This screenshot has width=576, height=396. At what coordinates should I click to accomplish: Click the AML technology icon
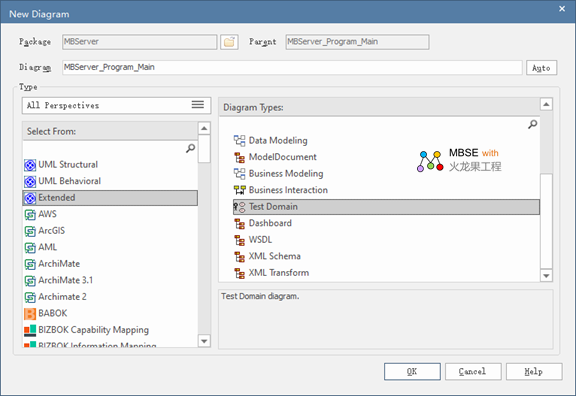[x=30, y=248]
